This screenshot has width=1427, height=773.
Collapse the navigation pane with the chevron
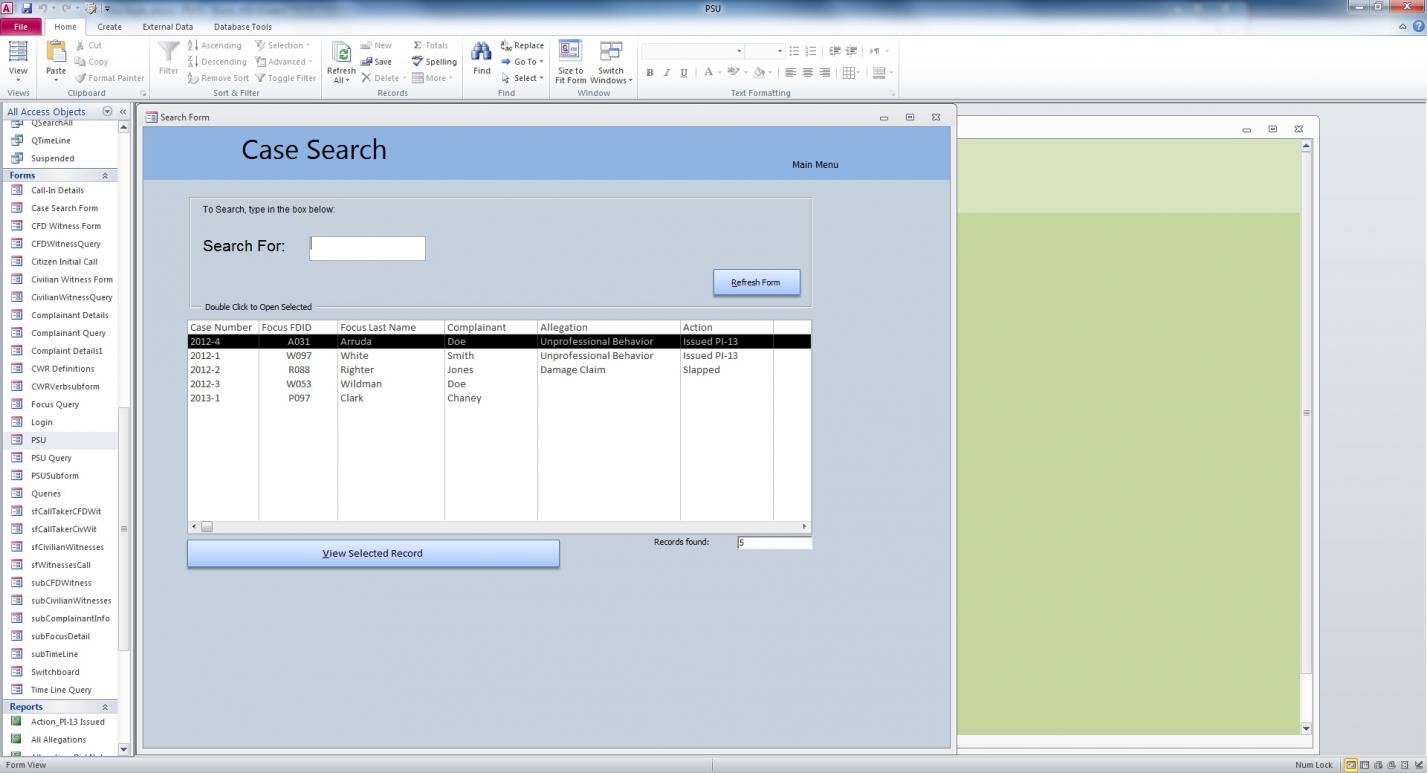(122, 112)
